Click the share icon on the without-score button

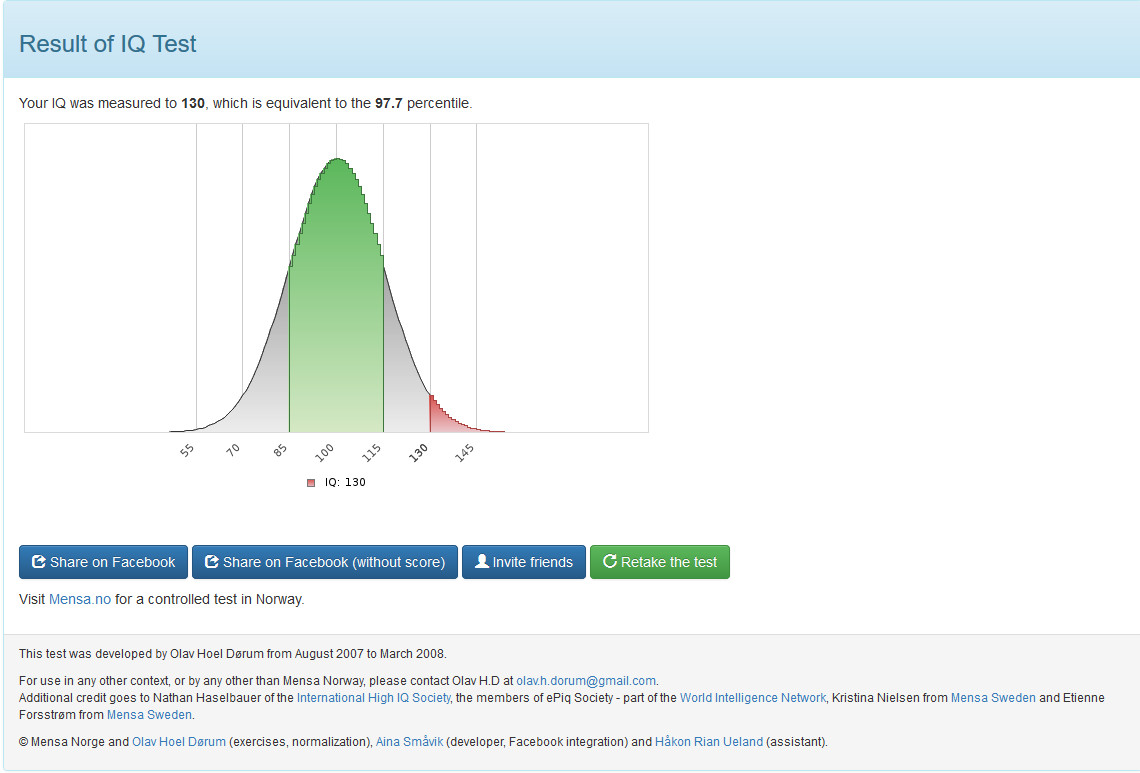pyautogui.click(x=211, y=561)
